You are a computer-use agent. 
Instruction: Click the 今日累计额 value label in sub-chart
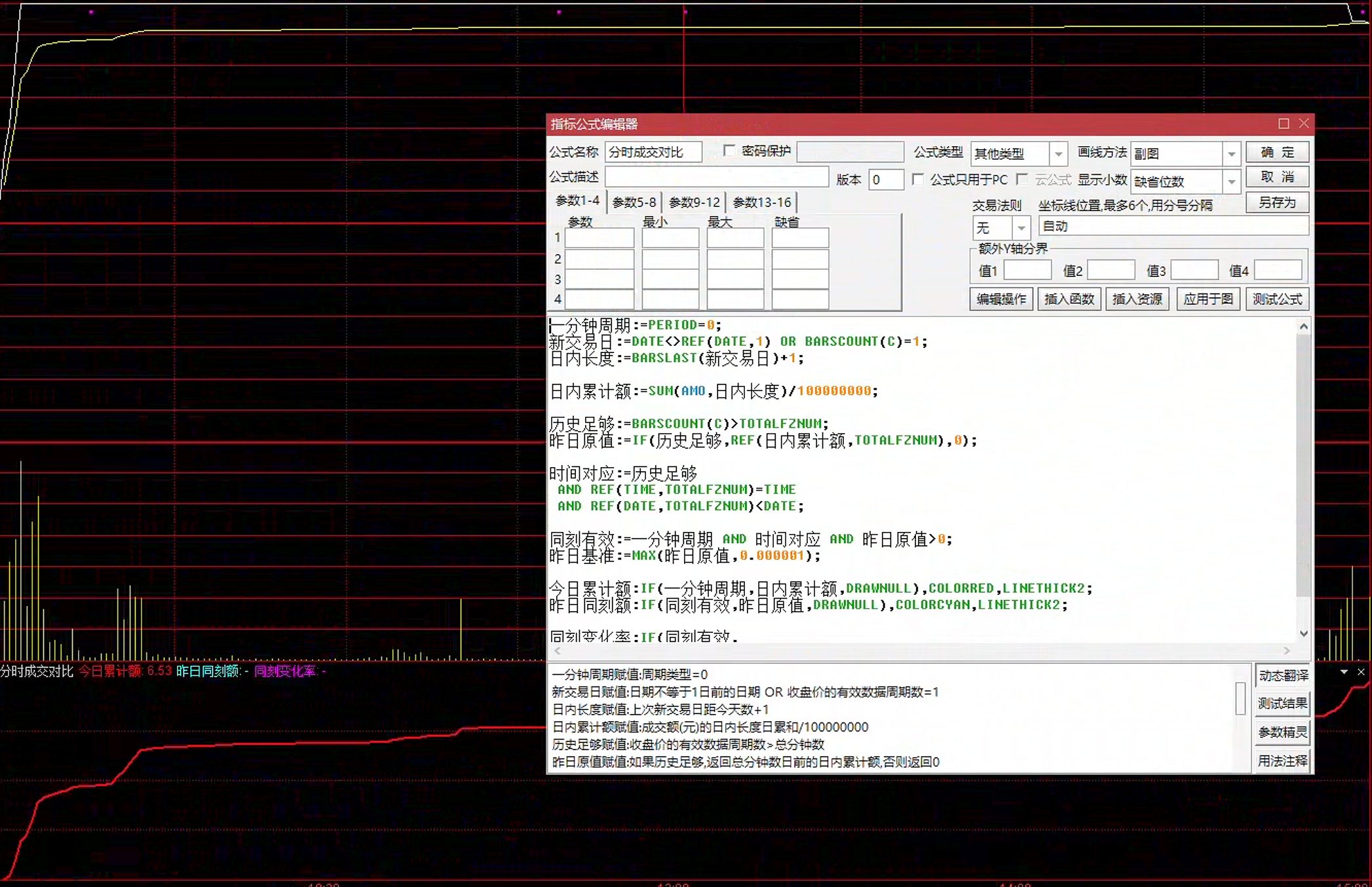coord(125,671)
